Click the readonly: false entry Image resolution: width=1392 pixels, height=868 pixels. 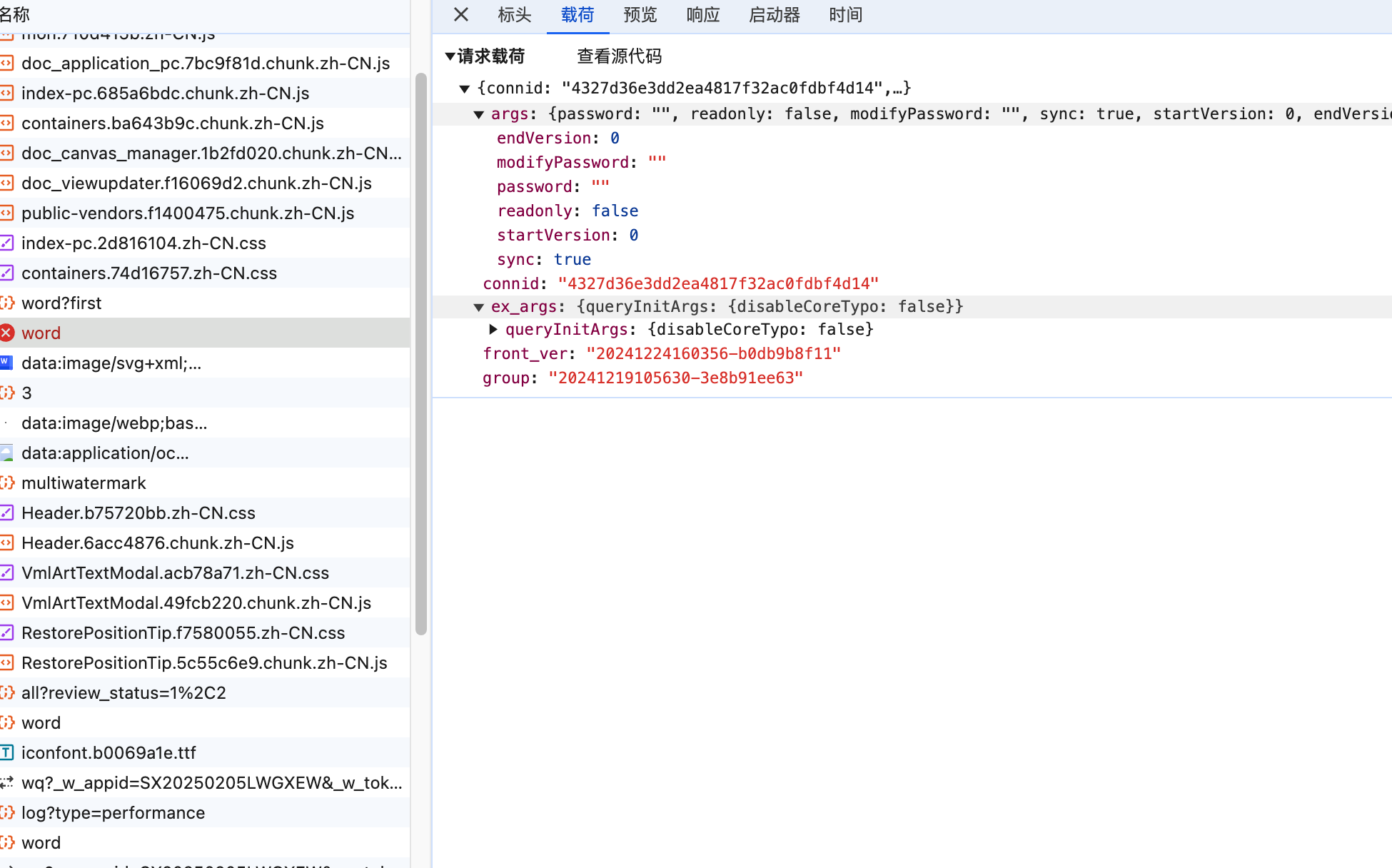(x=568, y=211)
